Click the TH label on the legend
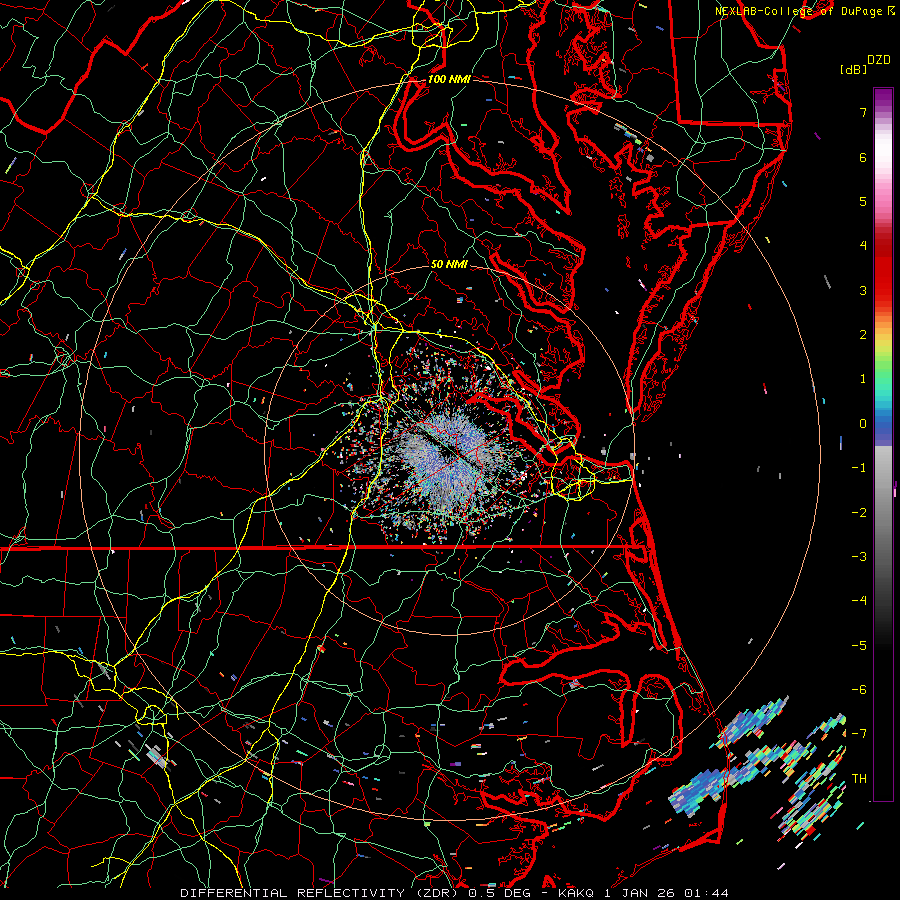 pyautogui.click(x=859, y=779)
